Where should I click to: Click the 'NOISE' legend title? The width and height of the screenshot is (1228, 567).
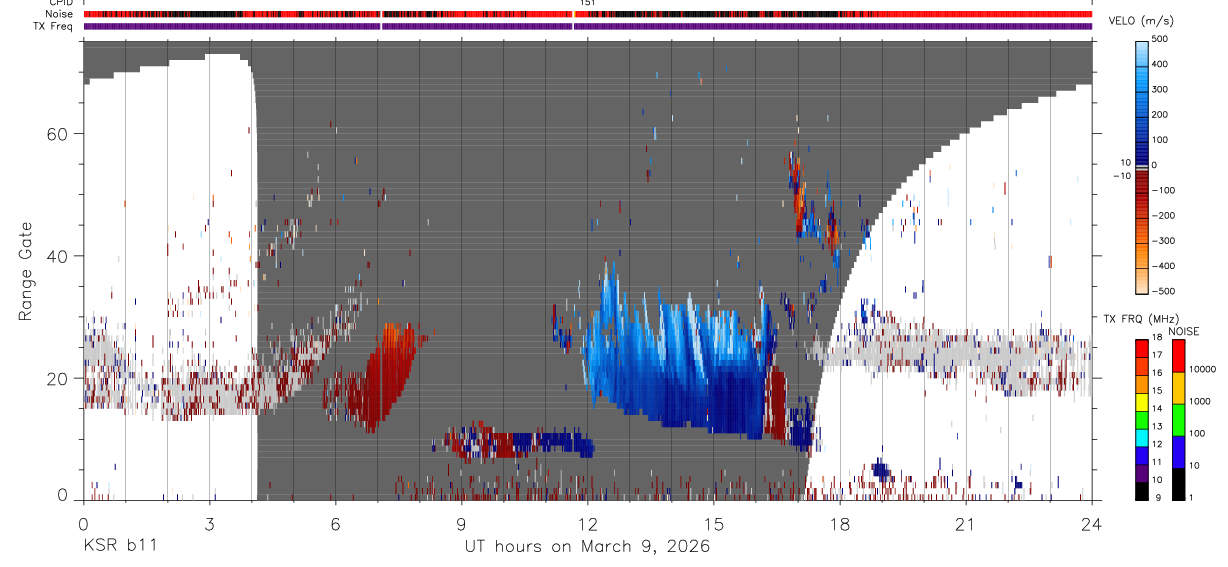coord(1182,331)
